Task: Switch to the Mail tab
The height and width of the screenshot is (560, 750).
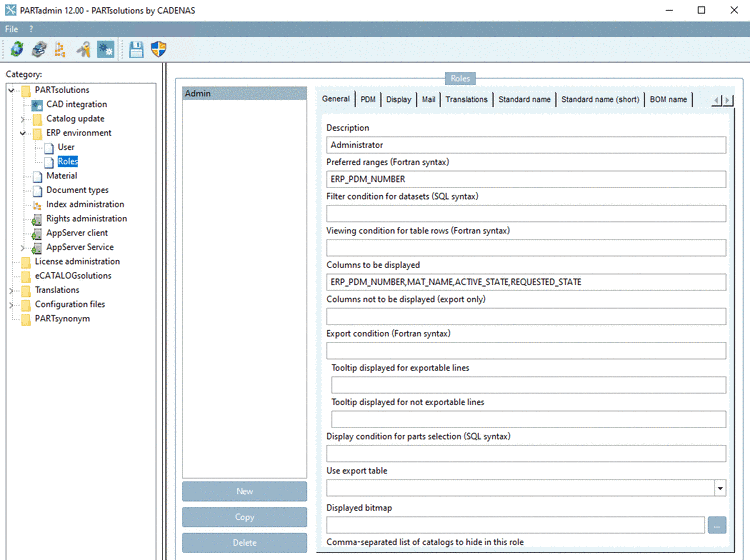Action: tap(429, 99)
